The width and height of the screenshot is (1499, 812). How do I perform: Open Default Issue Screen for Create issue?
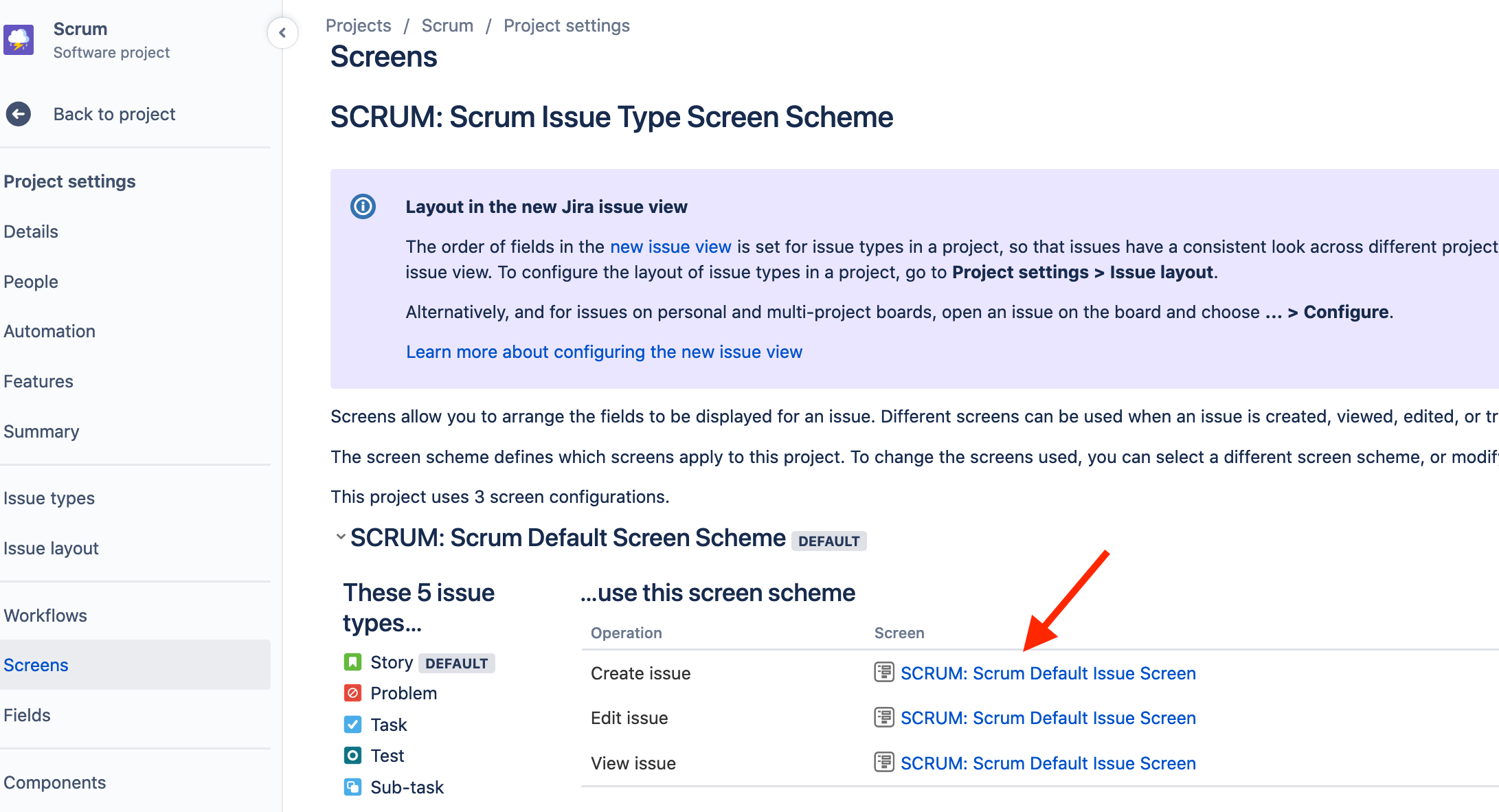coord(1048,673)
